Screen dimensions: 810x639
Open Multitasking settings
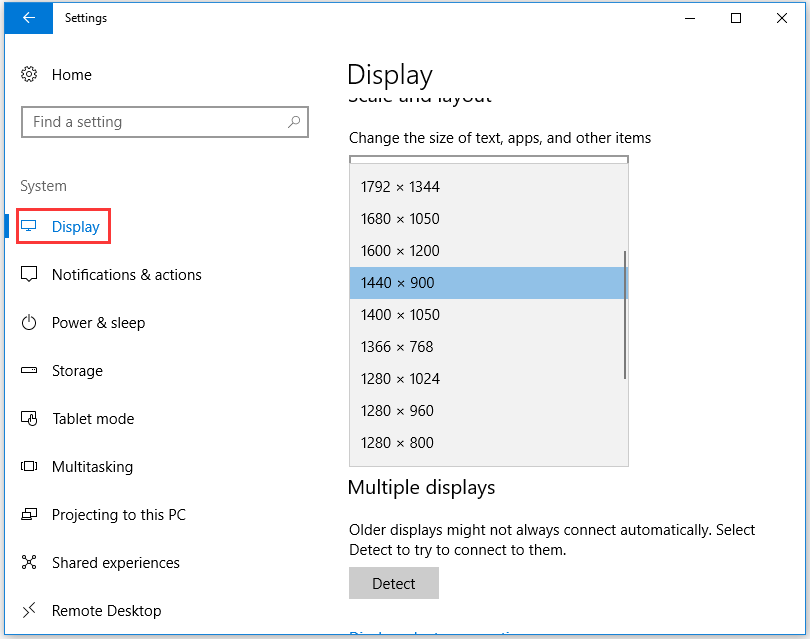92,467
